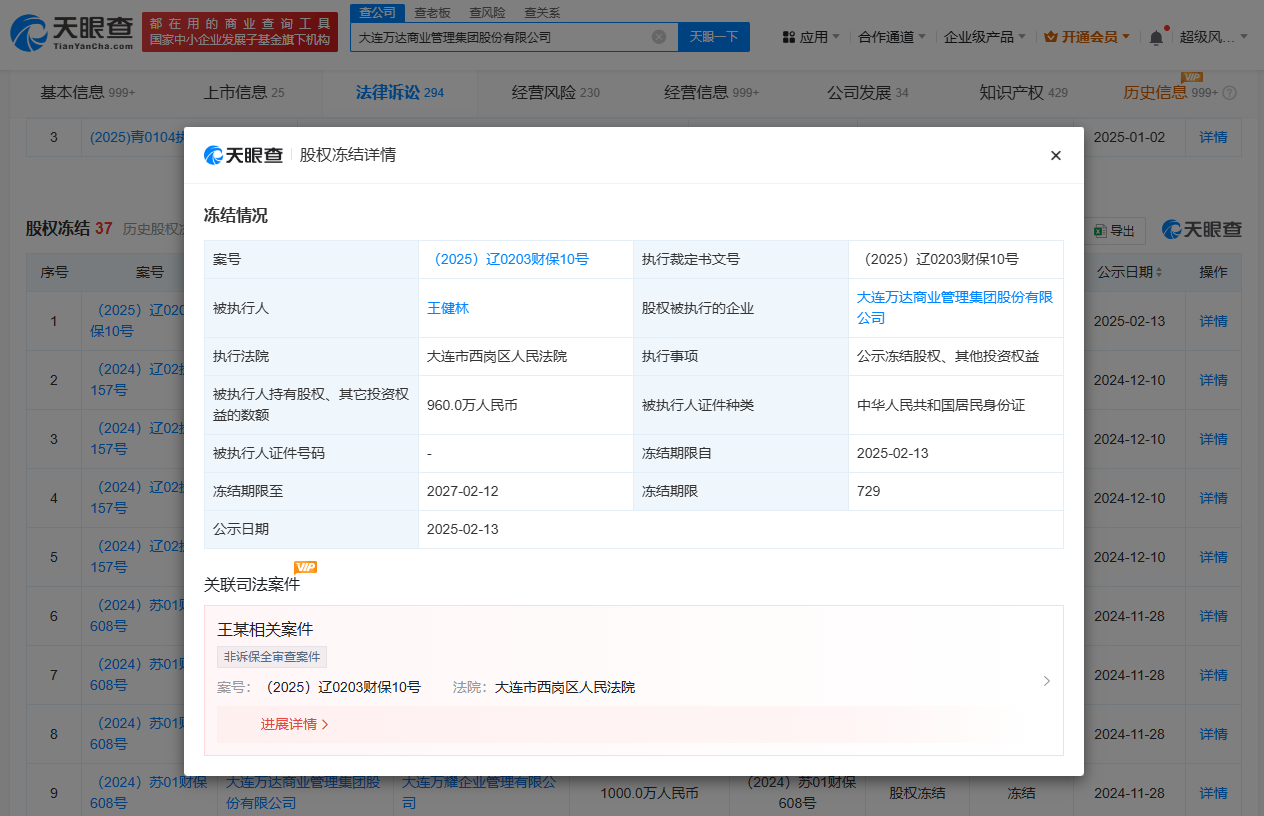Screen dimensions: 1264x816
Task: Switch to 查关系 search tab
Action: pyautogui.click(x=542, y=12)
